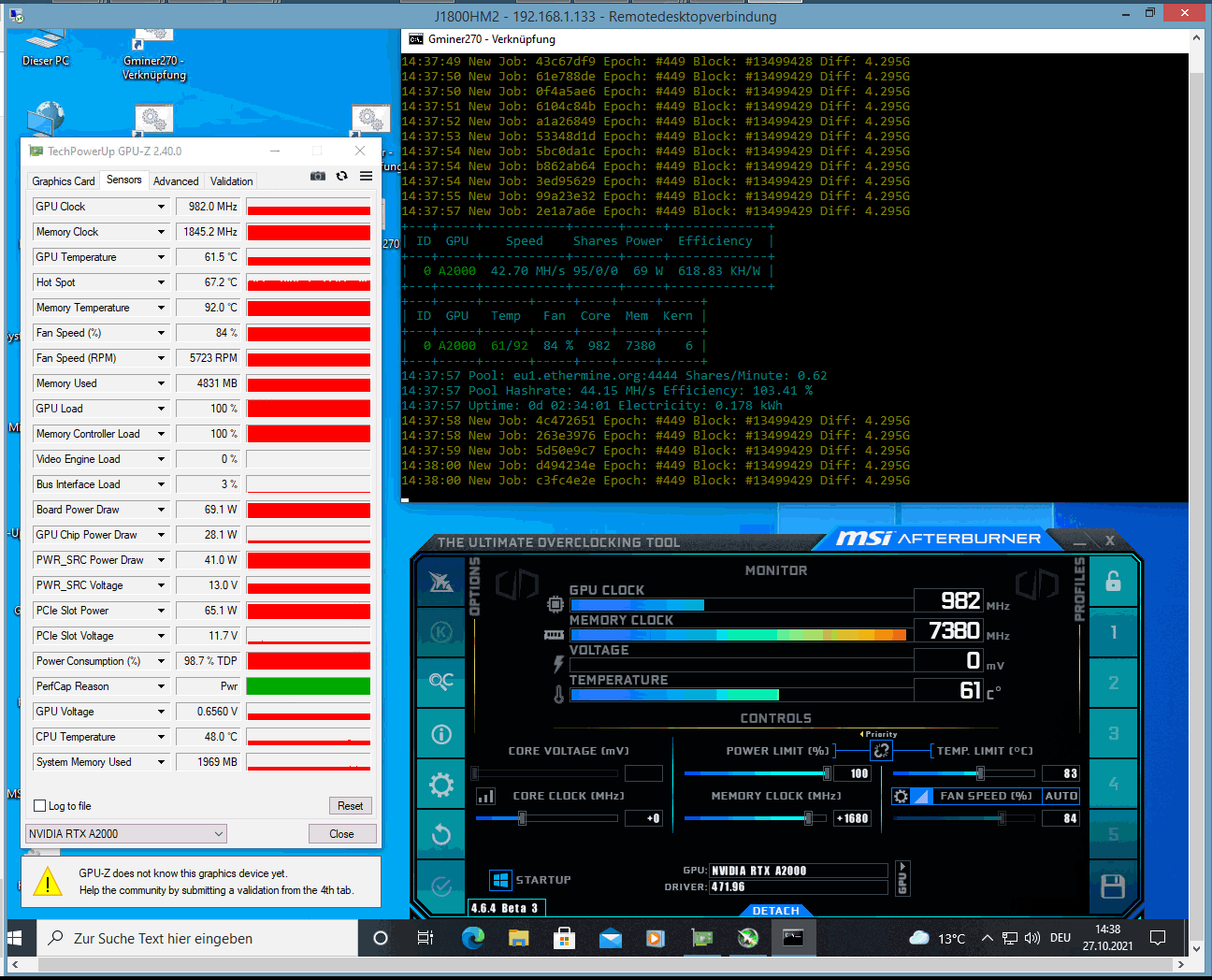
Task: Expand the Fan Speed (RPM) dropdown
Action: point(161,358)
